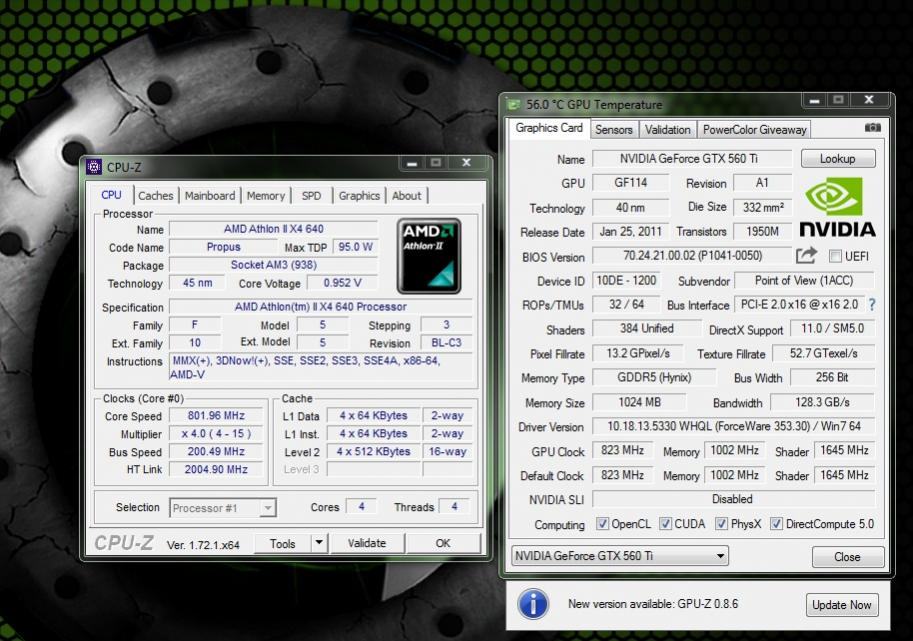Click the Core Voltage value 0.952 V
913x641 pixels.
(342, 283)
